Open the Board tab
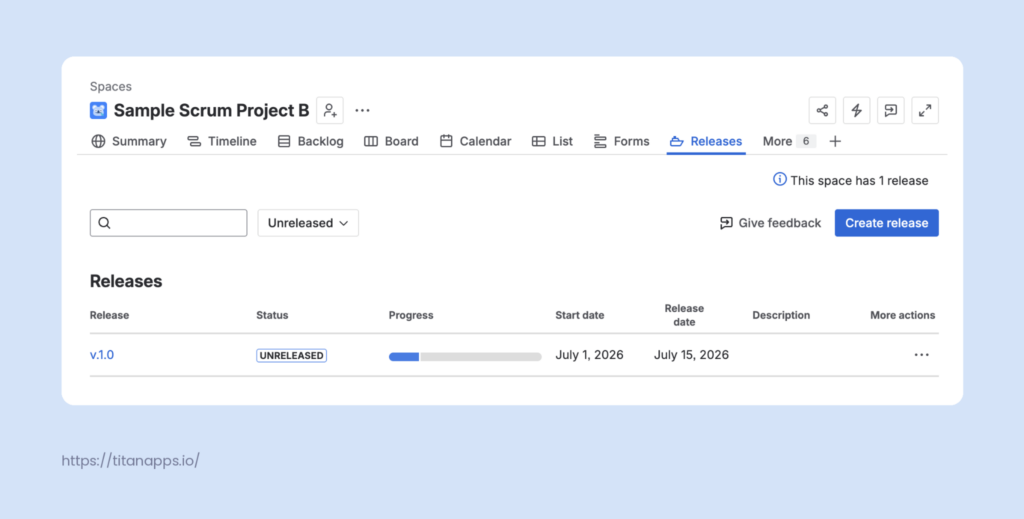This screenshot has height=519, width=1024. (391, 141)
